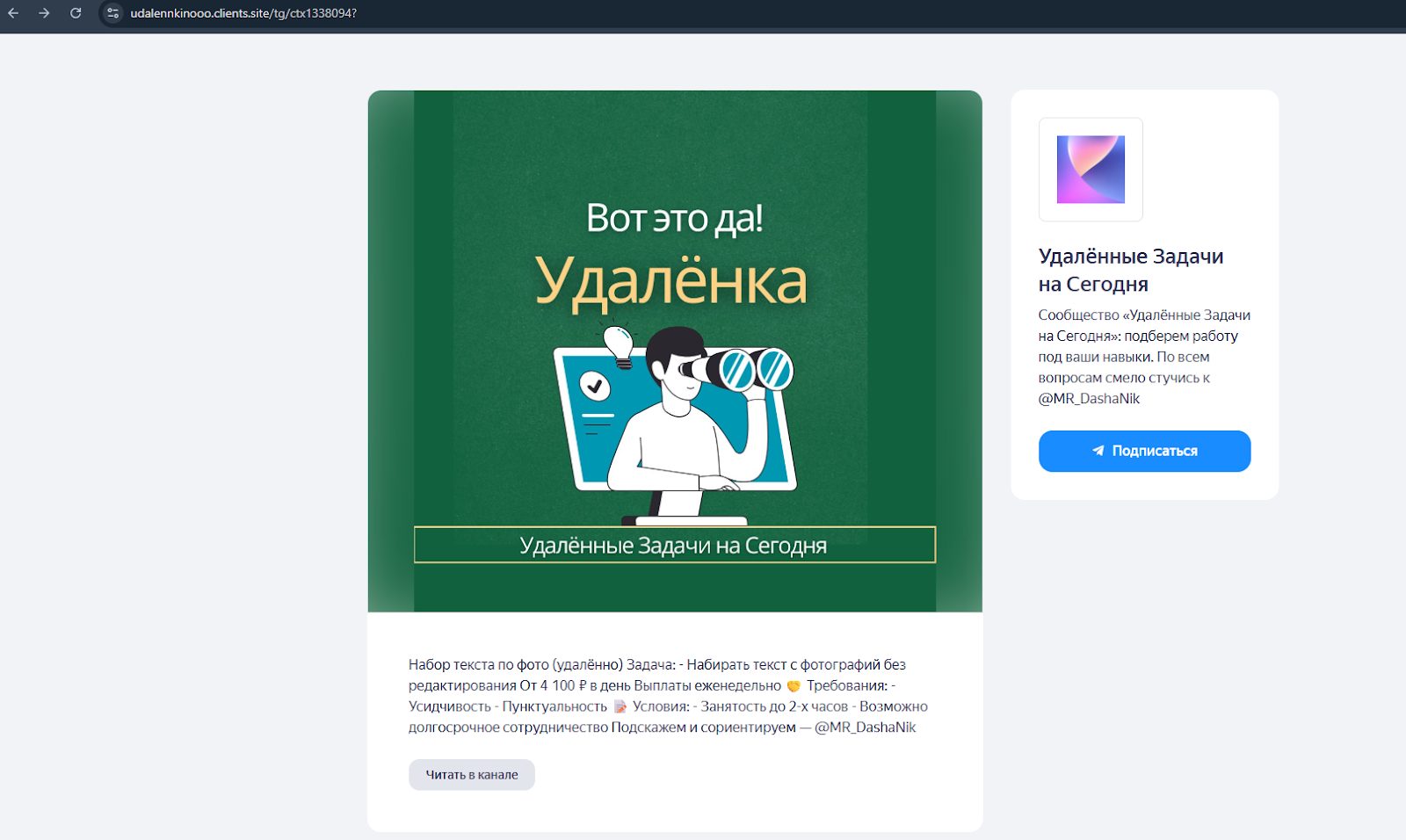
Task: Click the browser back arrow
Action: pos(13,13)
